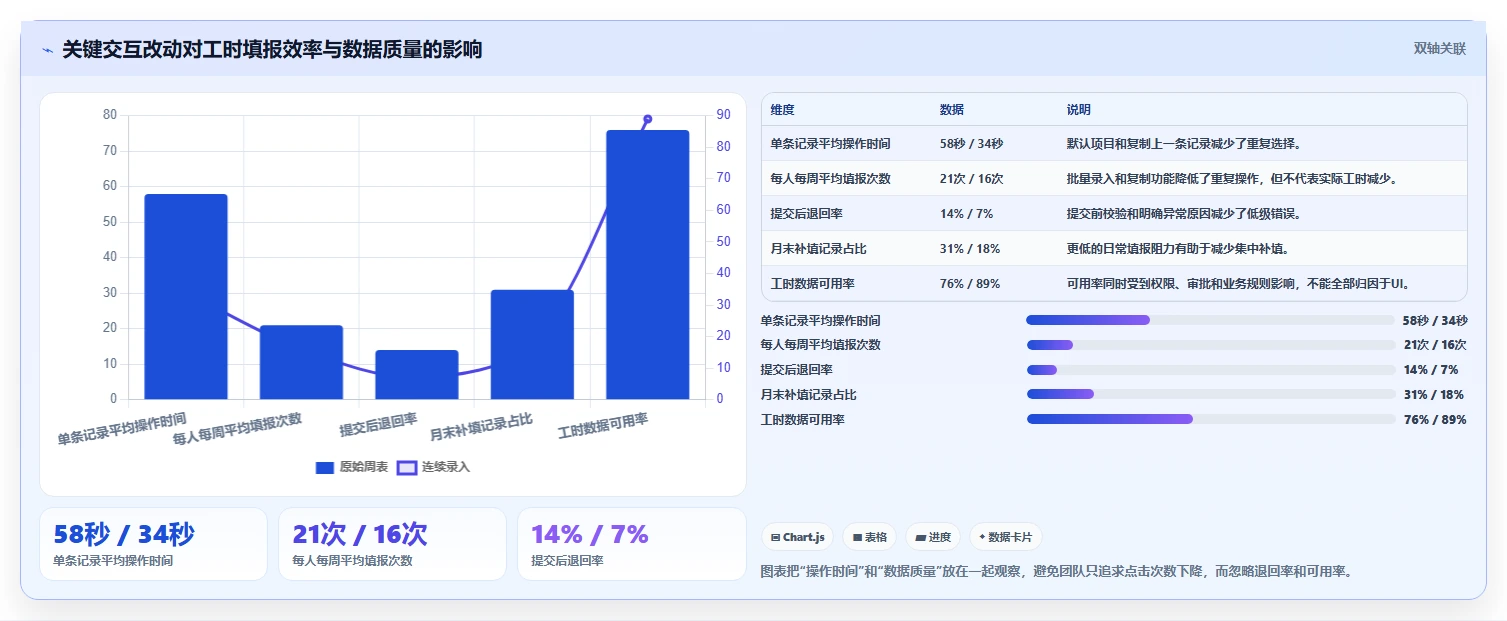The height and width of the screenshot is (621, 1507).
Task: Click the 进度 tag chip
Action: (x=933, y=537)
